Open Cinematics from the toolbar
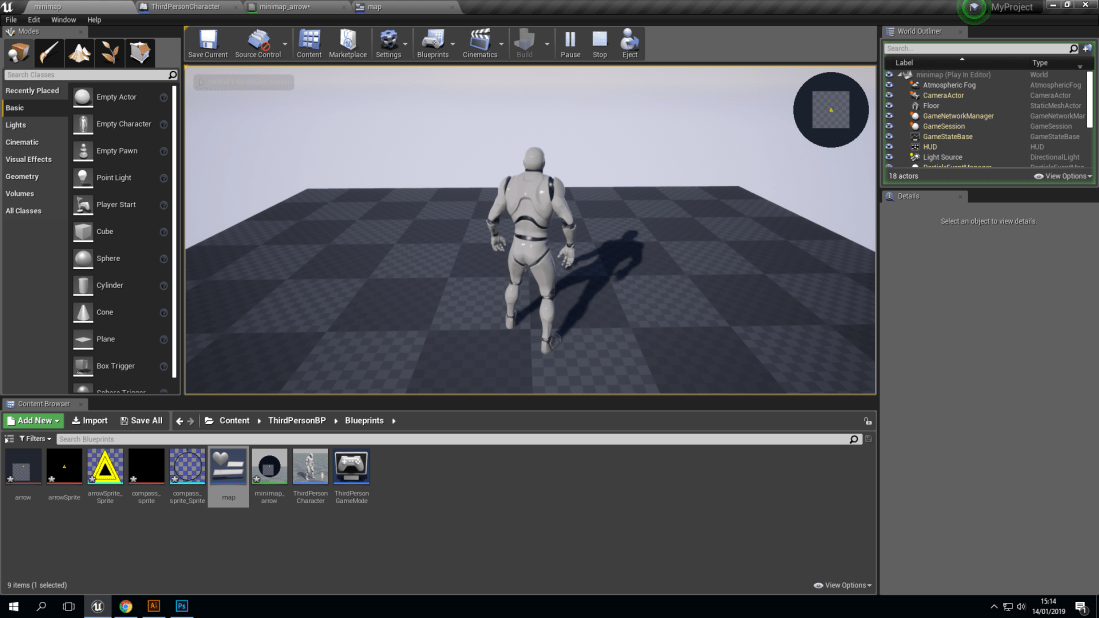1099x618 pixels. point(478,44)
